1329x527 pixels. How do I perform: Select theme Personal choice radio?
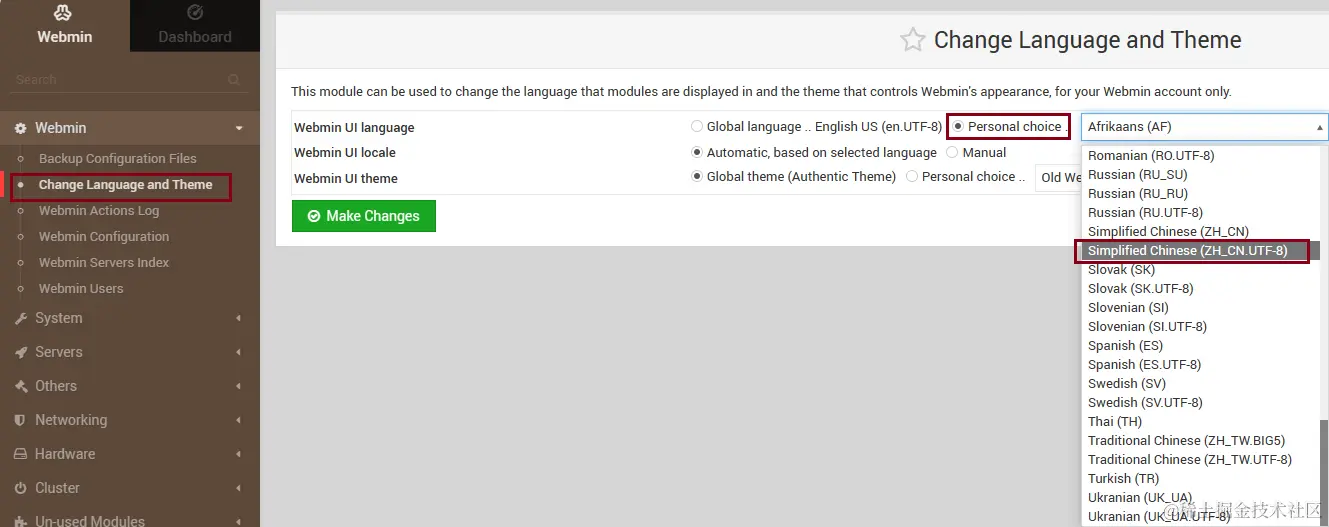tap(912, 177)
